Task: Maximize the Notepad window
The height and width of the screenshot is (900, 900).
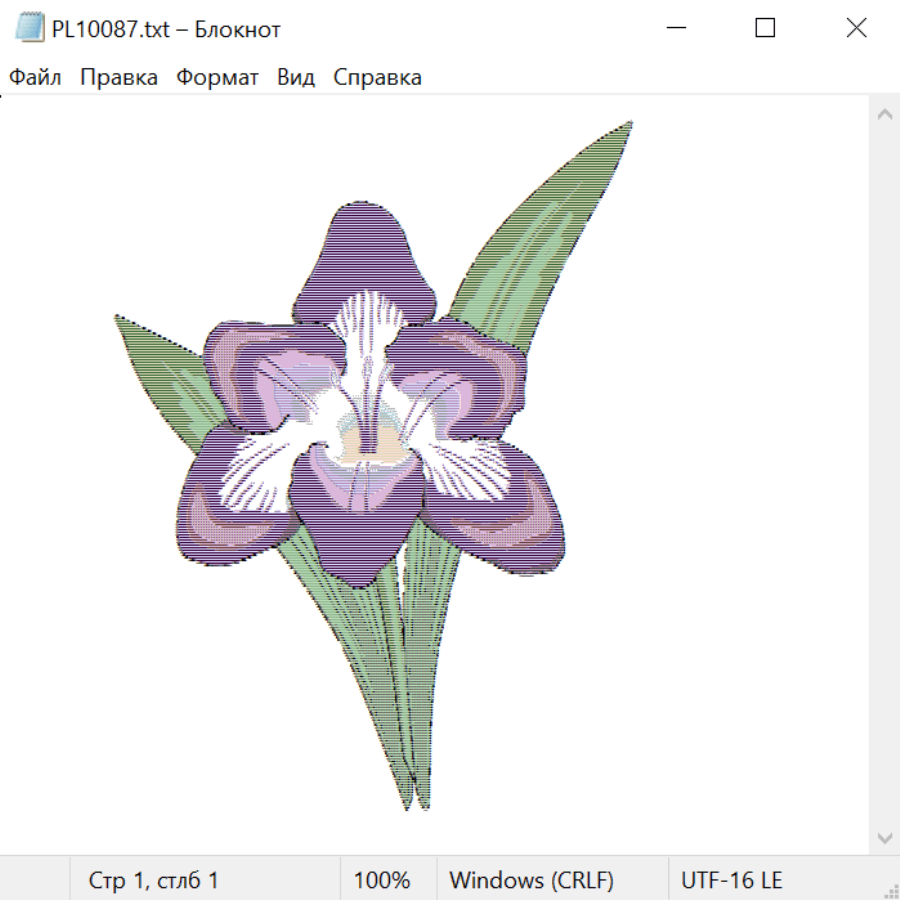Action: pos(765,29)
